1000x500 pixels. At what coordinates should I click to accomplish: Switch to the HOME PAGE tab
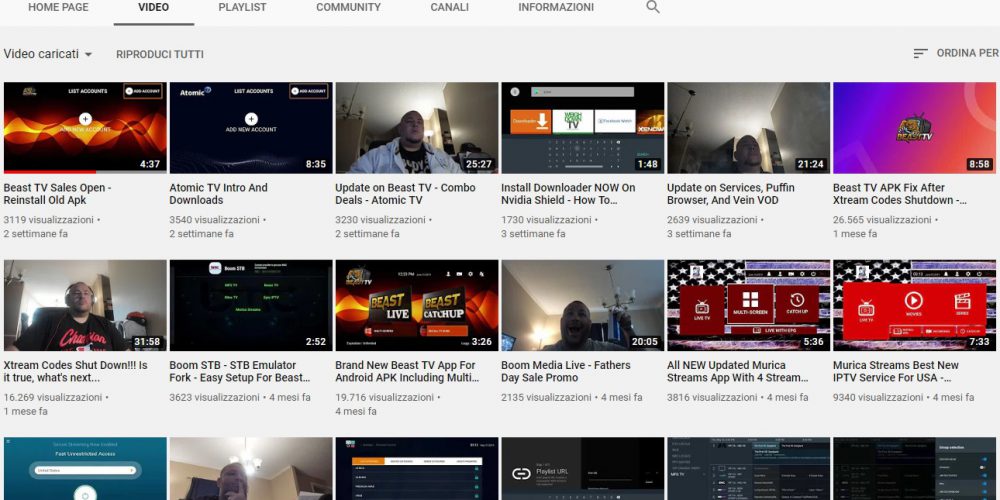[x=58, y=8]
